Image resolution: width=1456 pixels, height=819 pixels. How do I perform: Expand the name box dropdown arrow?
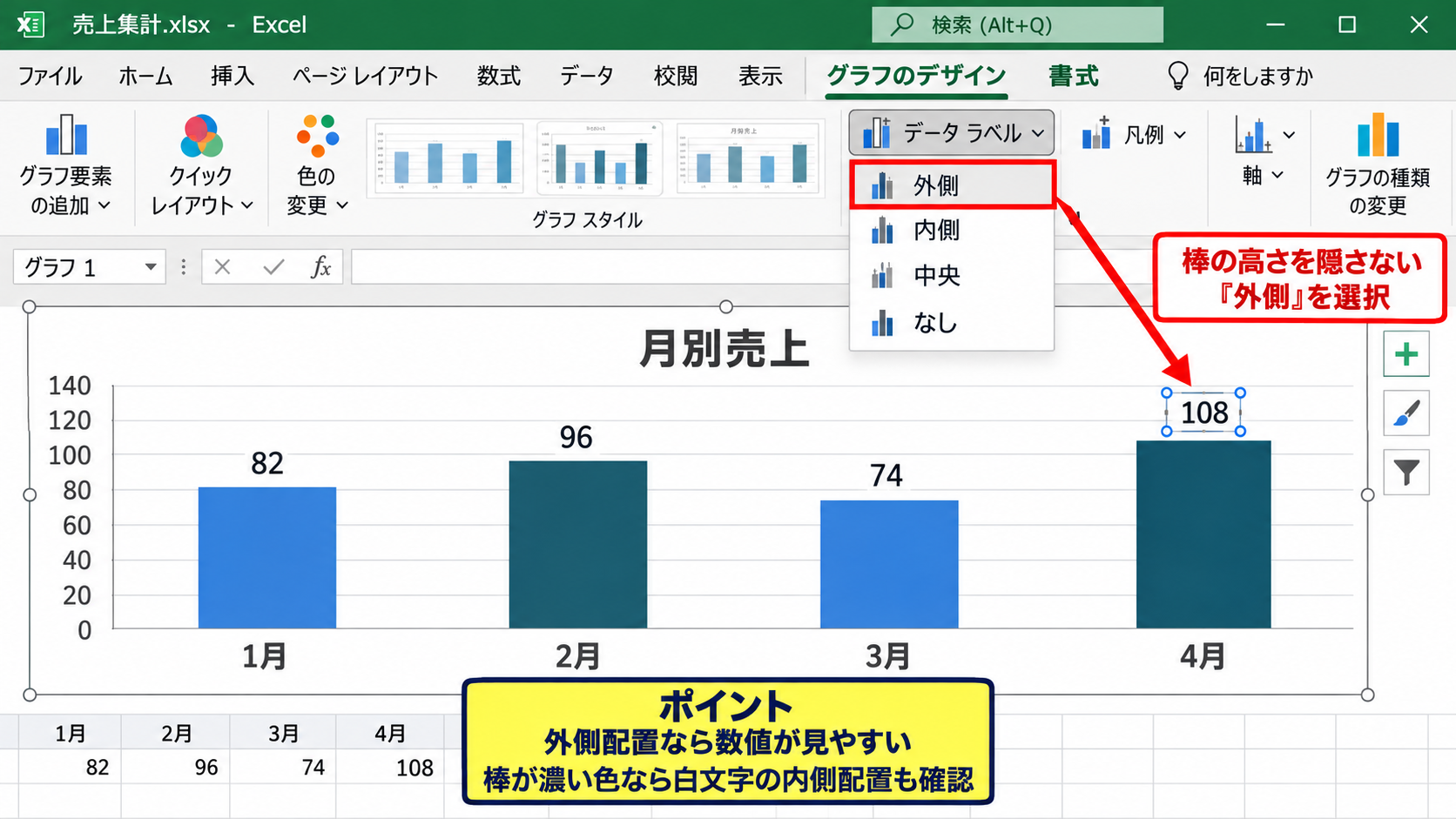151,267
